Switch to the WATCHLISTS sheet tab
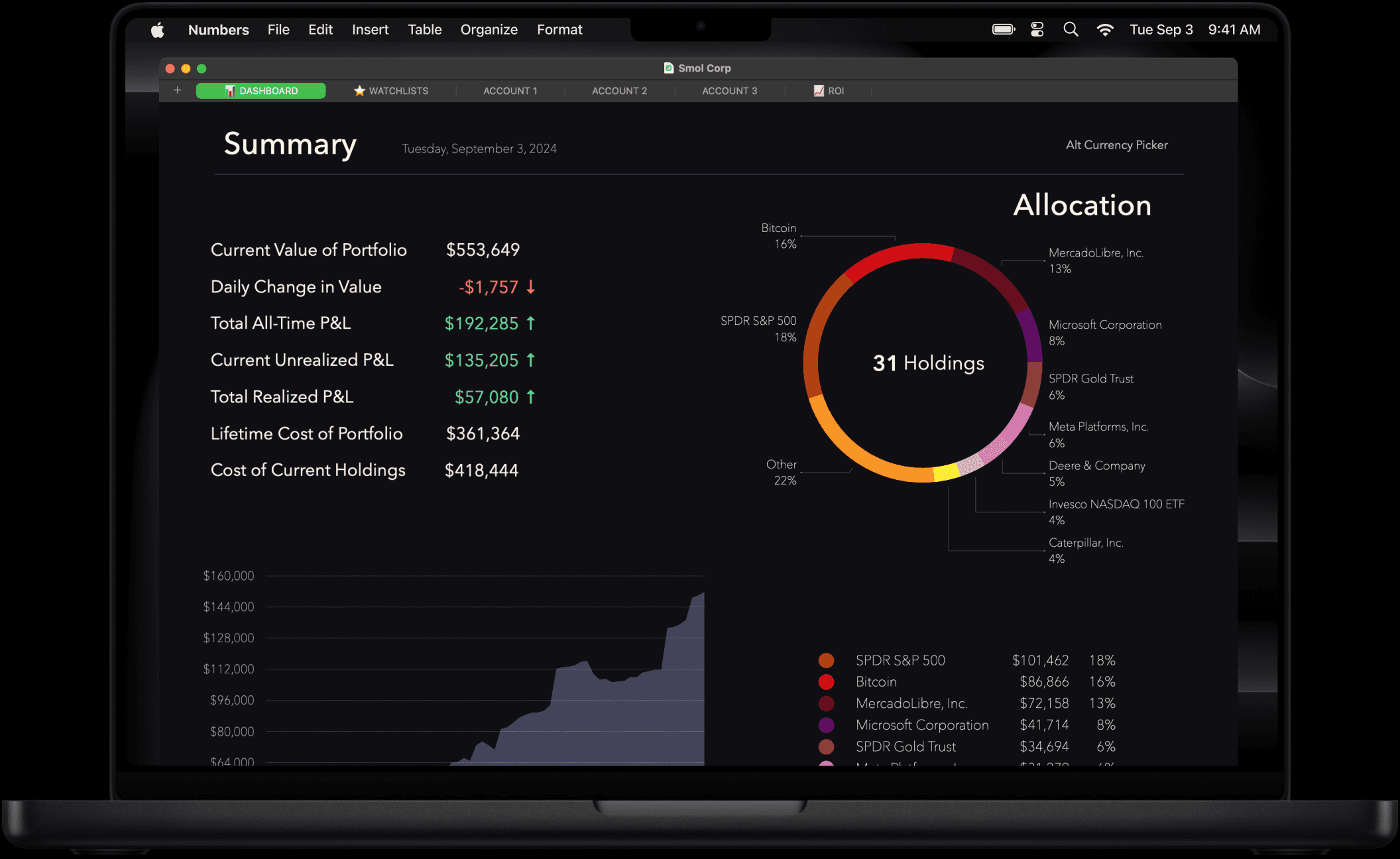 [x=391, y=91]
